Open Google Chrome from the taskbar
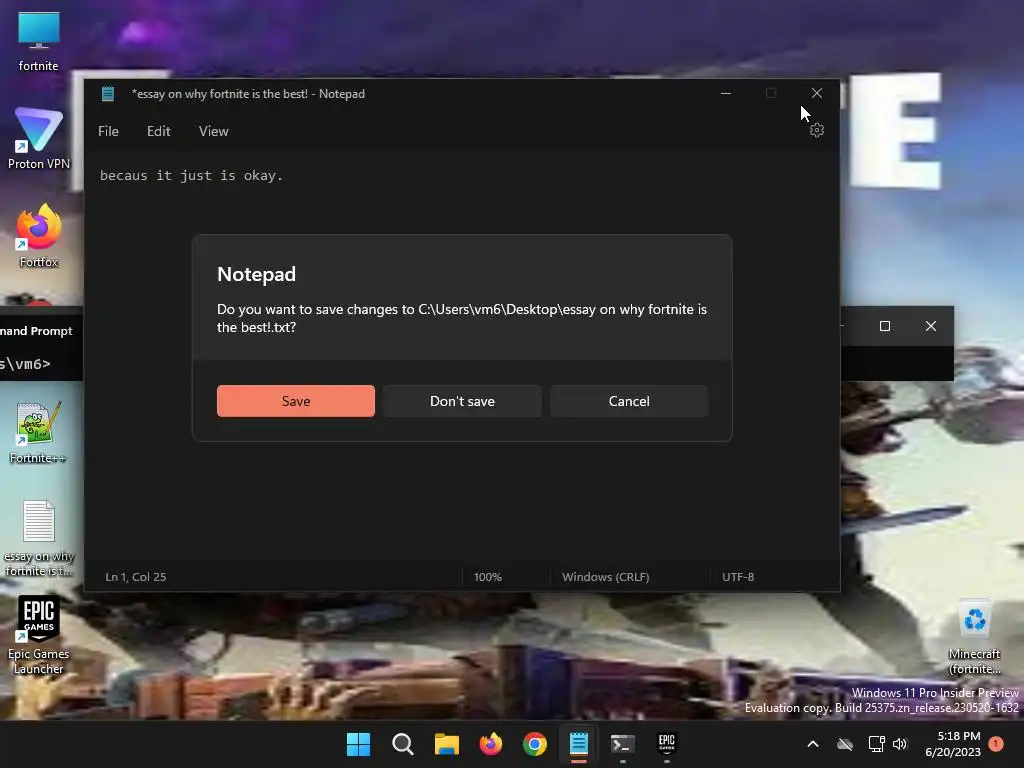 (534, 744)
